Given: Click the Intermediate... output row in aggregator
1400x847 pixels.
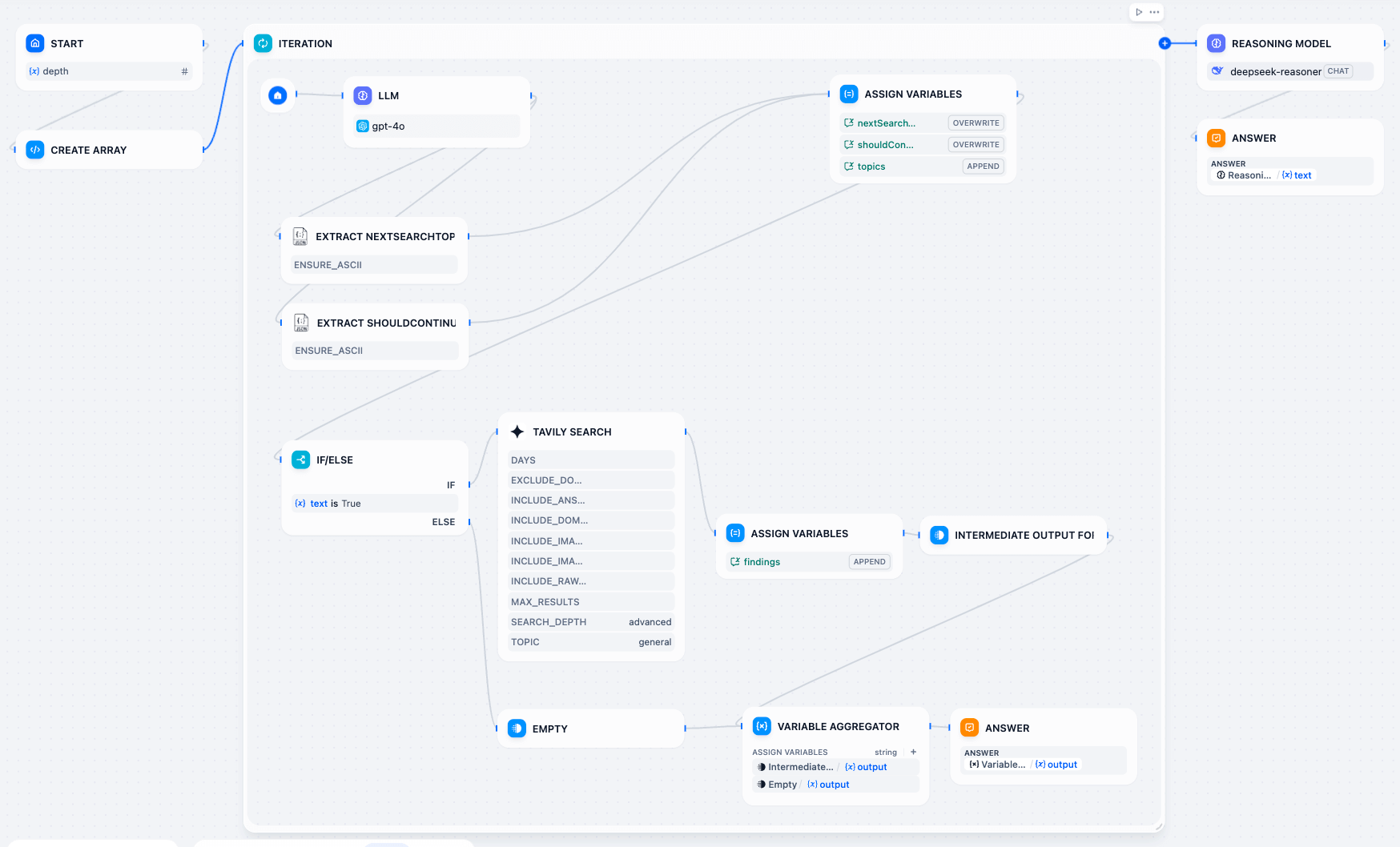Looking at the screenshot, I should click(x=835, y=767).
